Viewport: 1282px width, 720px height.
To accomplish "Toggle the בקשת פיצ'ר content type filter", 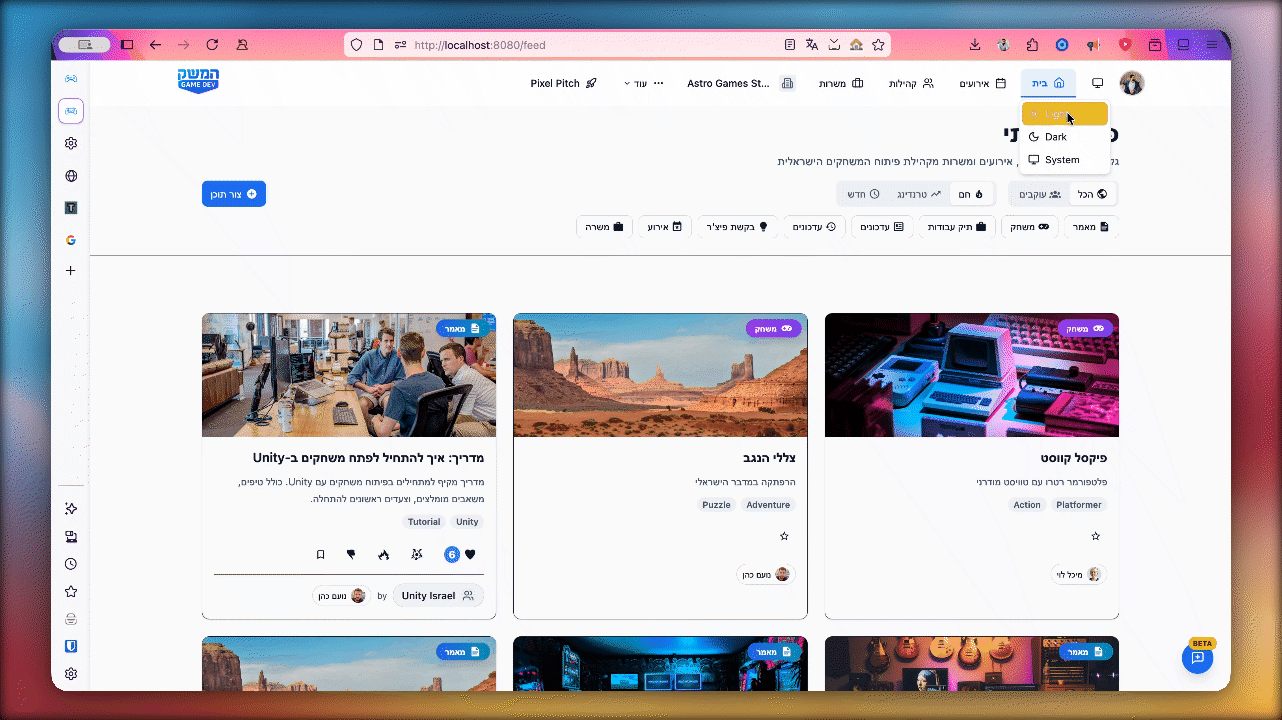I will pyautogui.click(x=739, y=227).
